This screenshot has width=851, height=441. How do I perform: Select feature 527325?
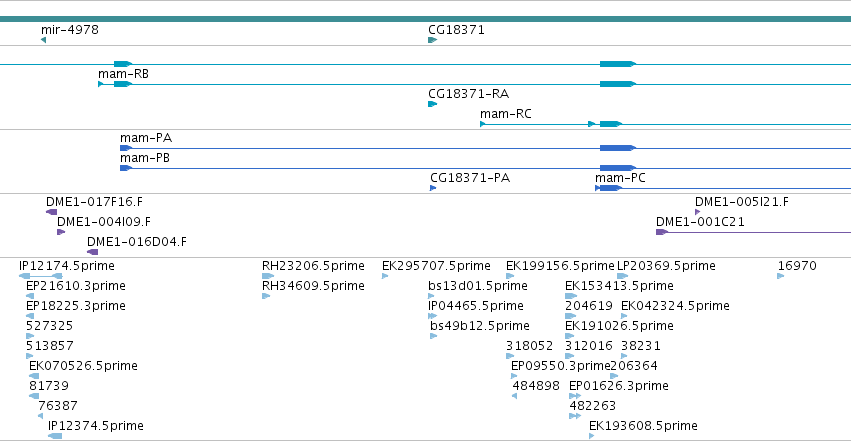[x=30, y=336]
